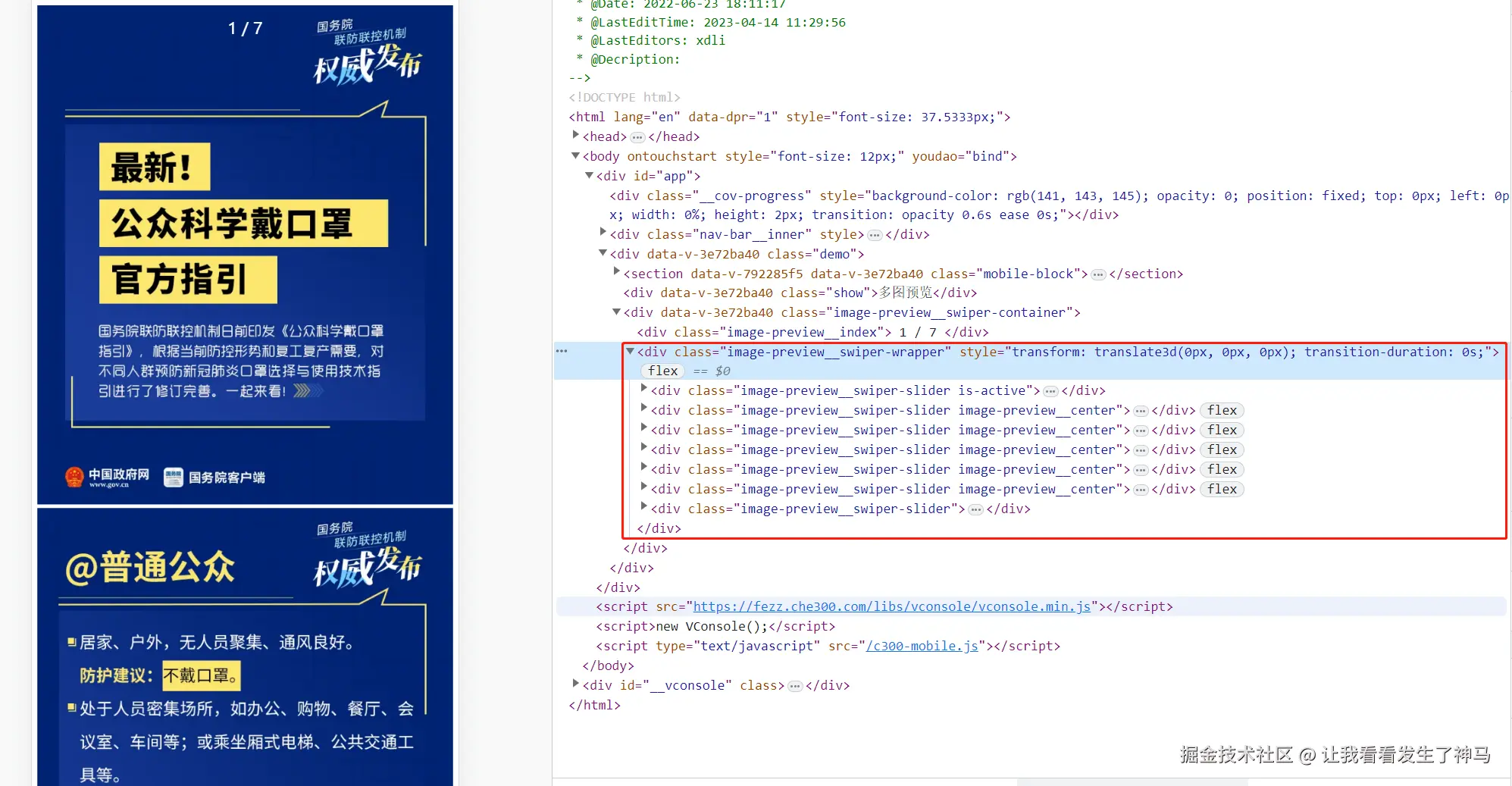The image size is (1512, 786).
Task: Toggle the flex badge under swiper-wrapper
Action: (662, 371)
